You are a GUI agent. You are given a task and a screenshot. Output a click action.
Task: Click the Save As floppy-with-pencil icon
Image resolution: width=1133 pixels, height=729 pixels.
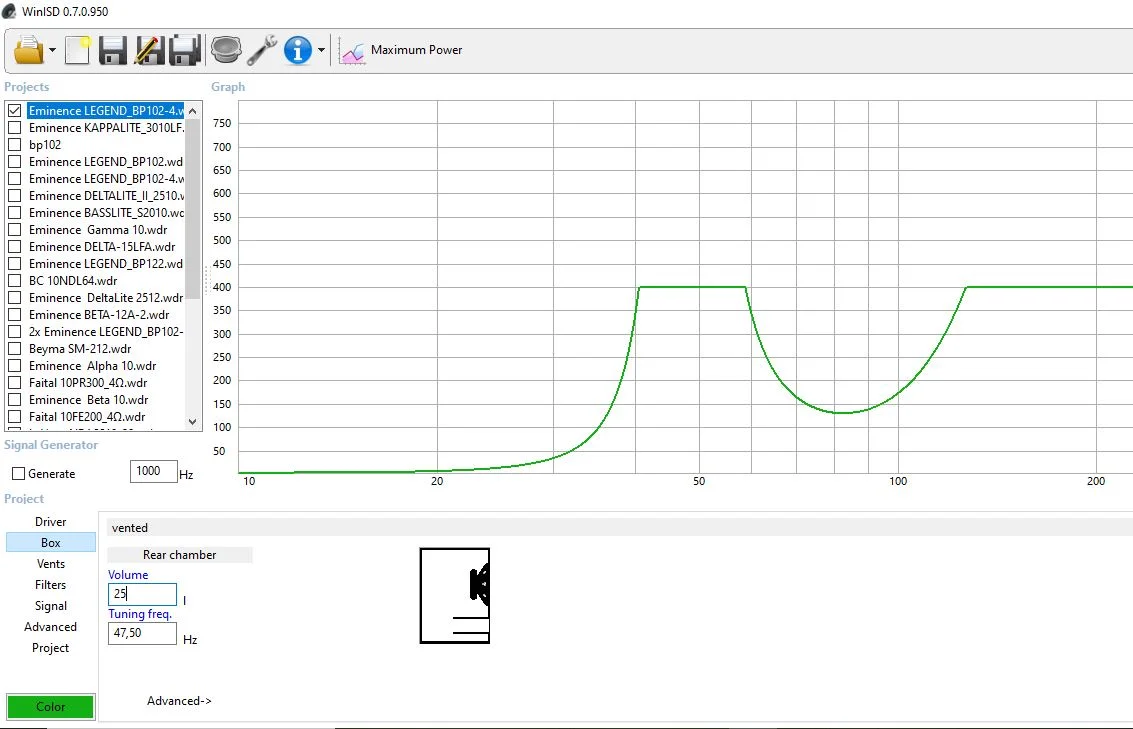point(149,49)
